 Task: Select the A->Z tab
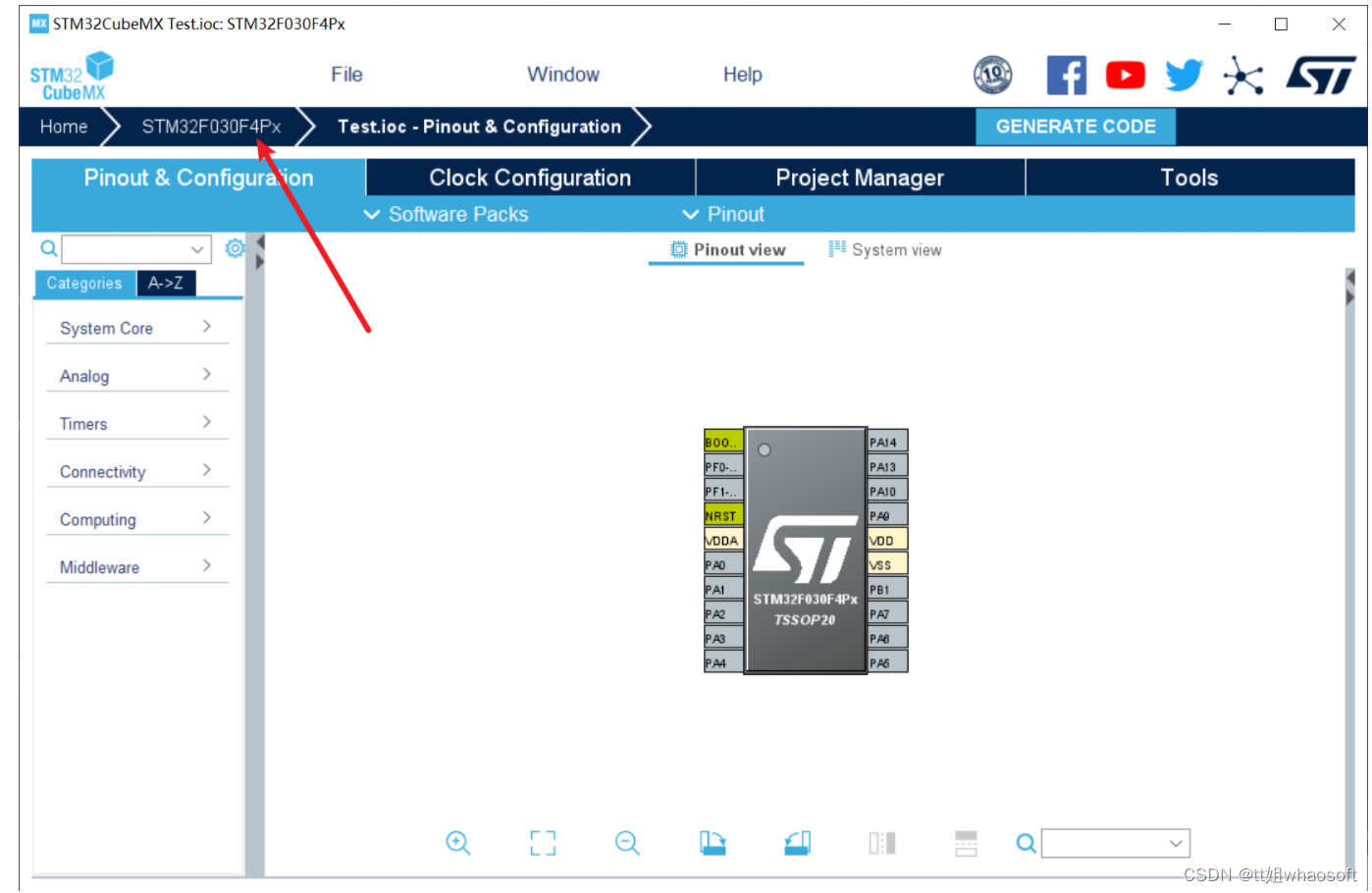click(166, 284)
